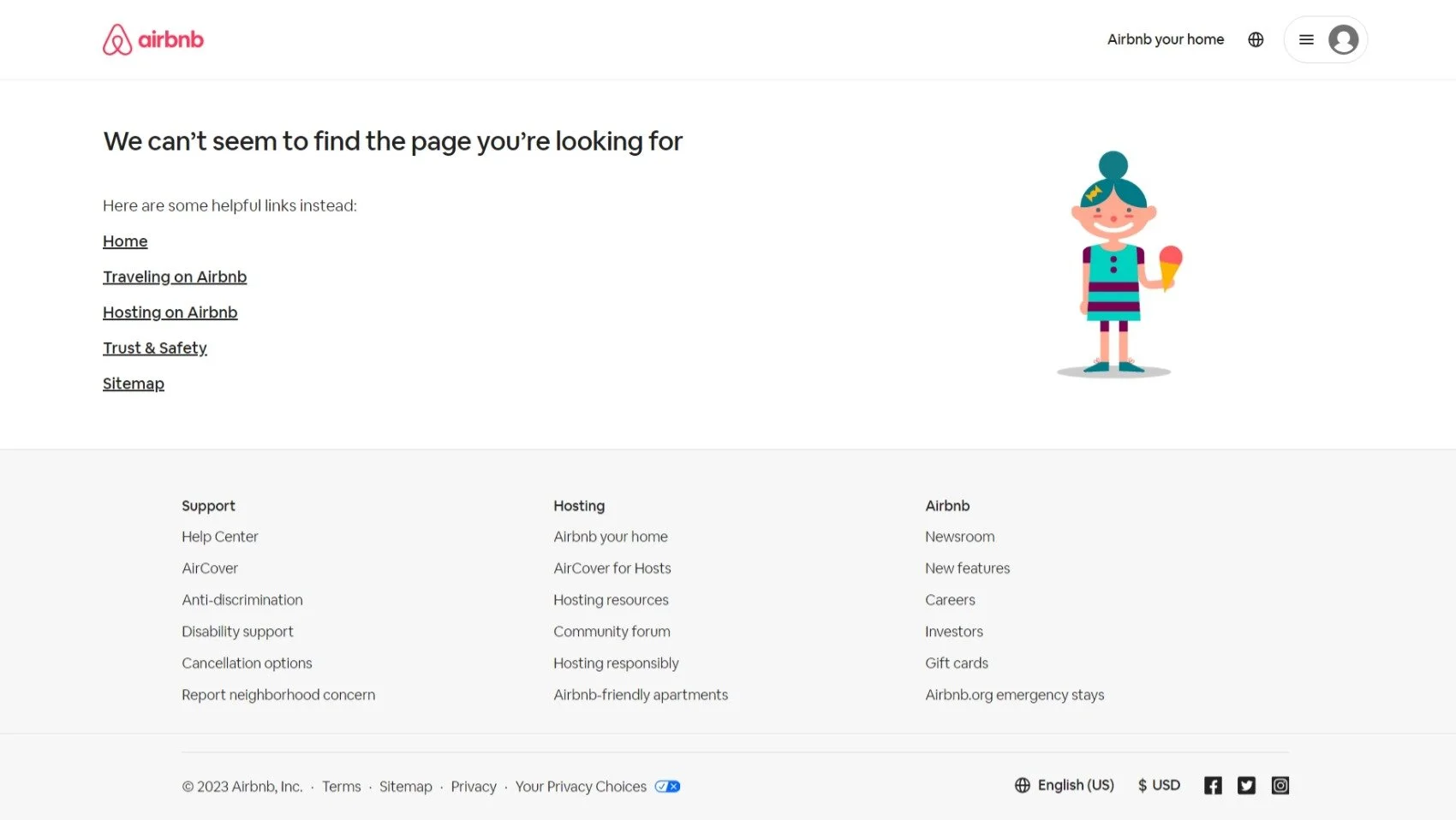This screenshot has width=1456, height=820.
Task: Click the "Support" footer heading
Action: coord(208,506)
